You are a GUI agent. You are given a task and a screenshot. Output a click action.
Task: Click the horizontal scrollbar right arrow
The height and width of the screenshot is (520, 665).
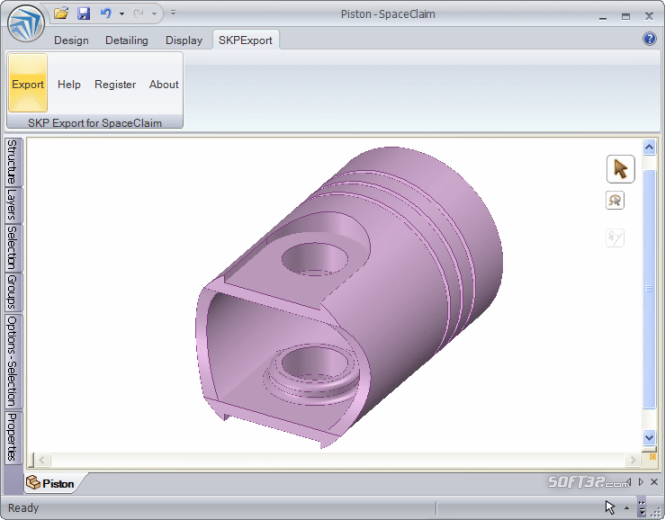[633, 460]
